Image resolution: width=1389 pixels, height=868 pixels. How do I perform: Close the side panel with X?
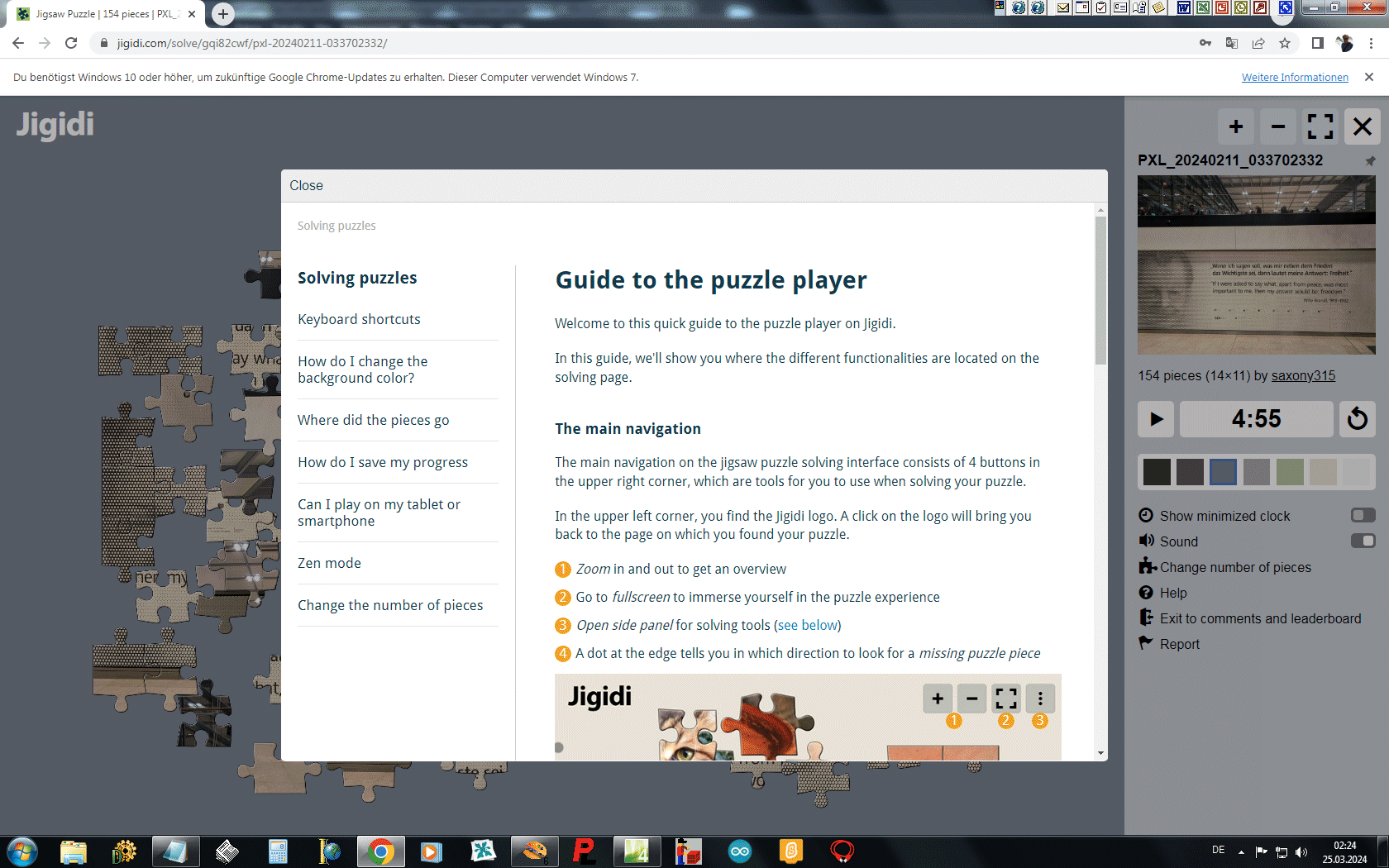pos(1363,127)
